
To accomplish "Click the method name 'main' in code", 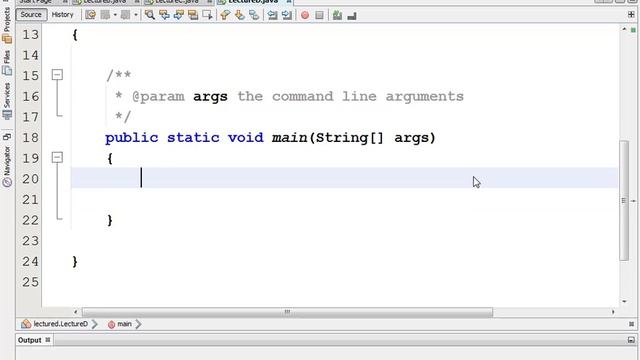I will pyautogui.click(x=289, y=138).
